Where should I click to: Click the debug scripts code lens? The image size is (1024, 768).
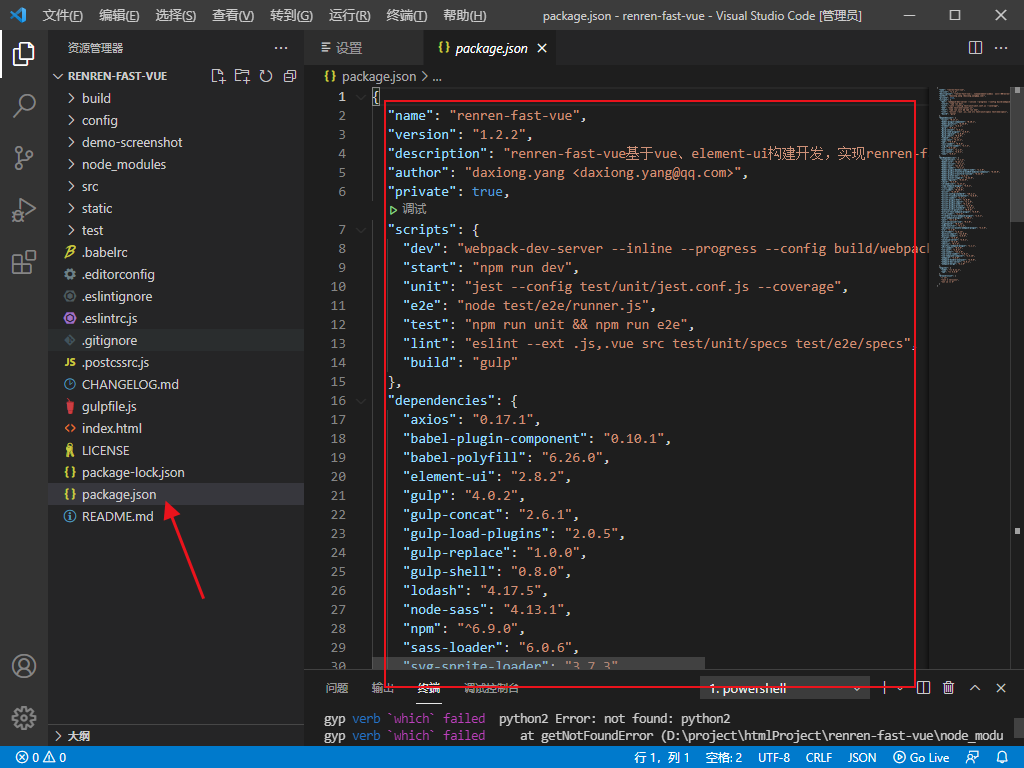(x=408, y=209)
